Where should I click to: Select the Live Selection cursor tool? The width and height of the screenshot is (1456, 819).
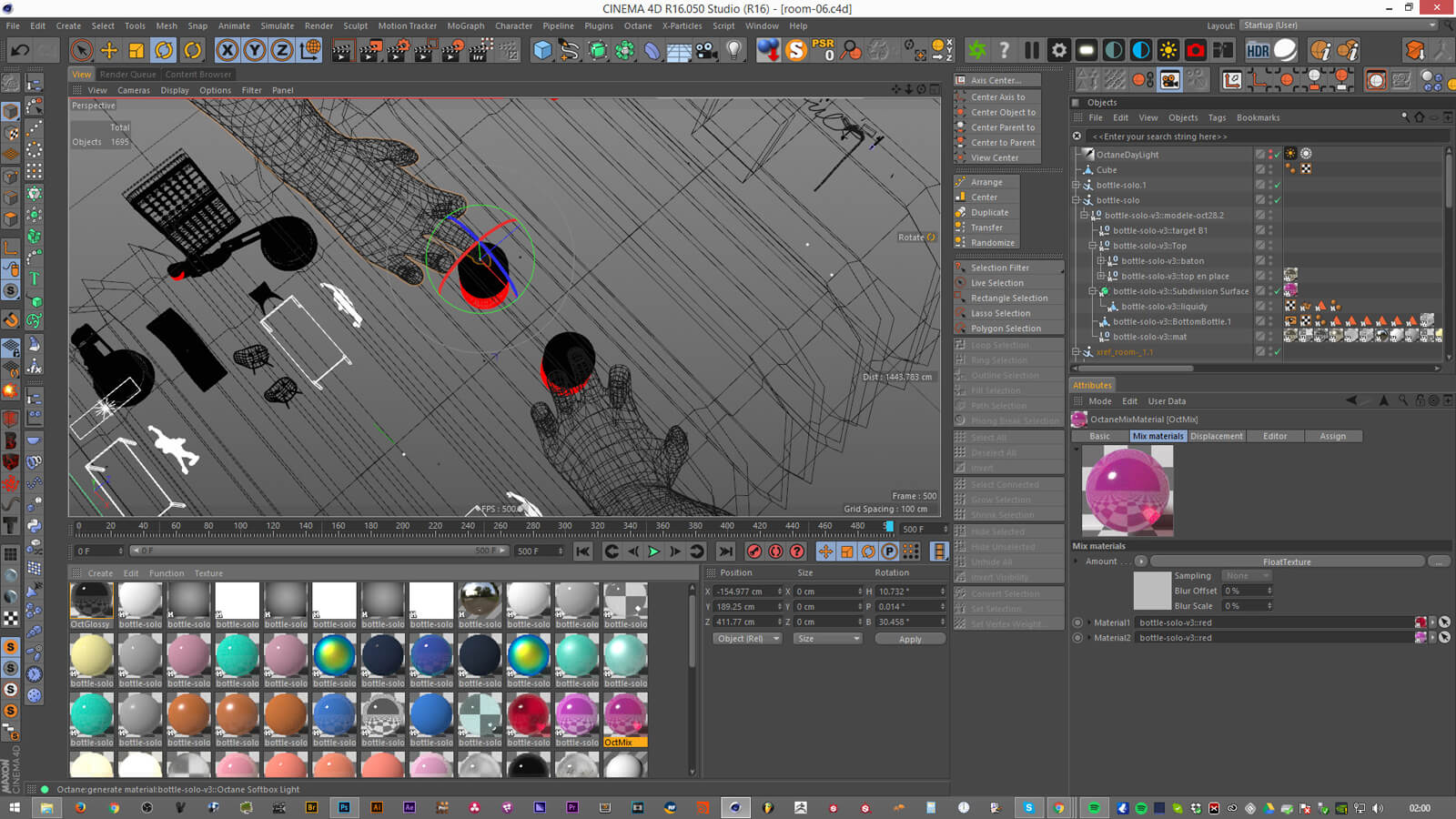point(82,50)
